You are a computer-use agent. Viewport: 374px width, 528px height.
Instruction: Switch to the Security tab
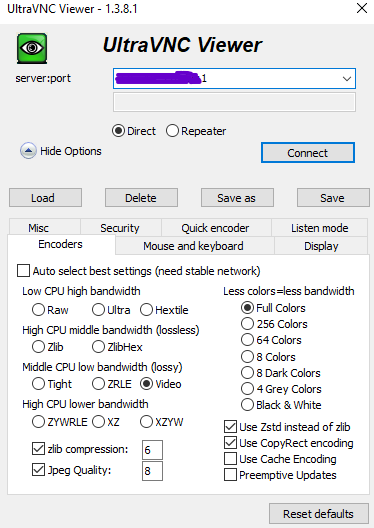[120, 228]
